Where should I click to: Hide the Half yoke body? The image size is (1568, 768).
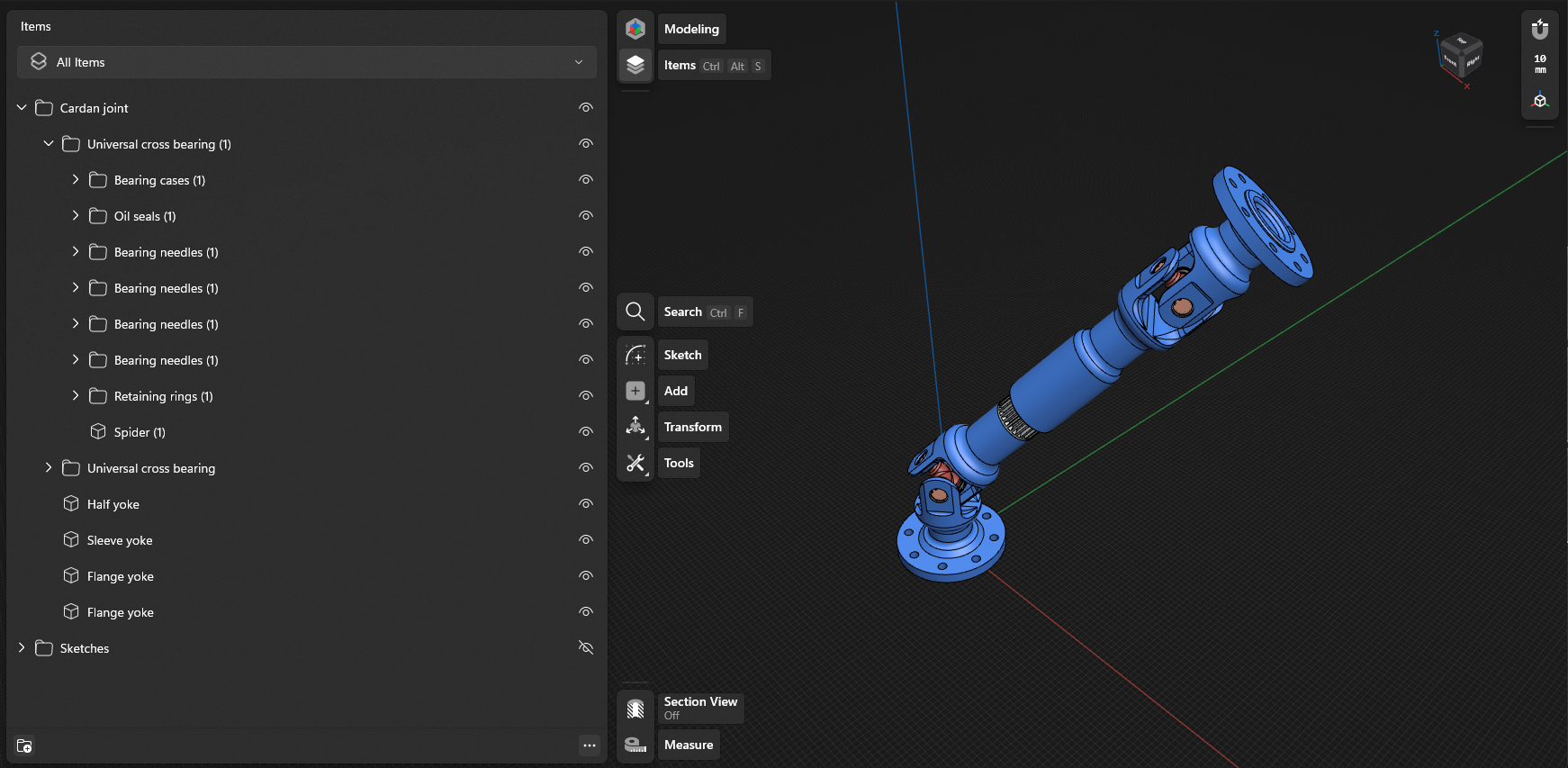click(x=586, y=504)
